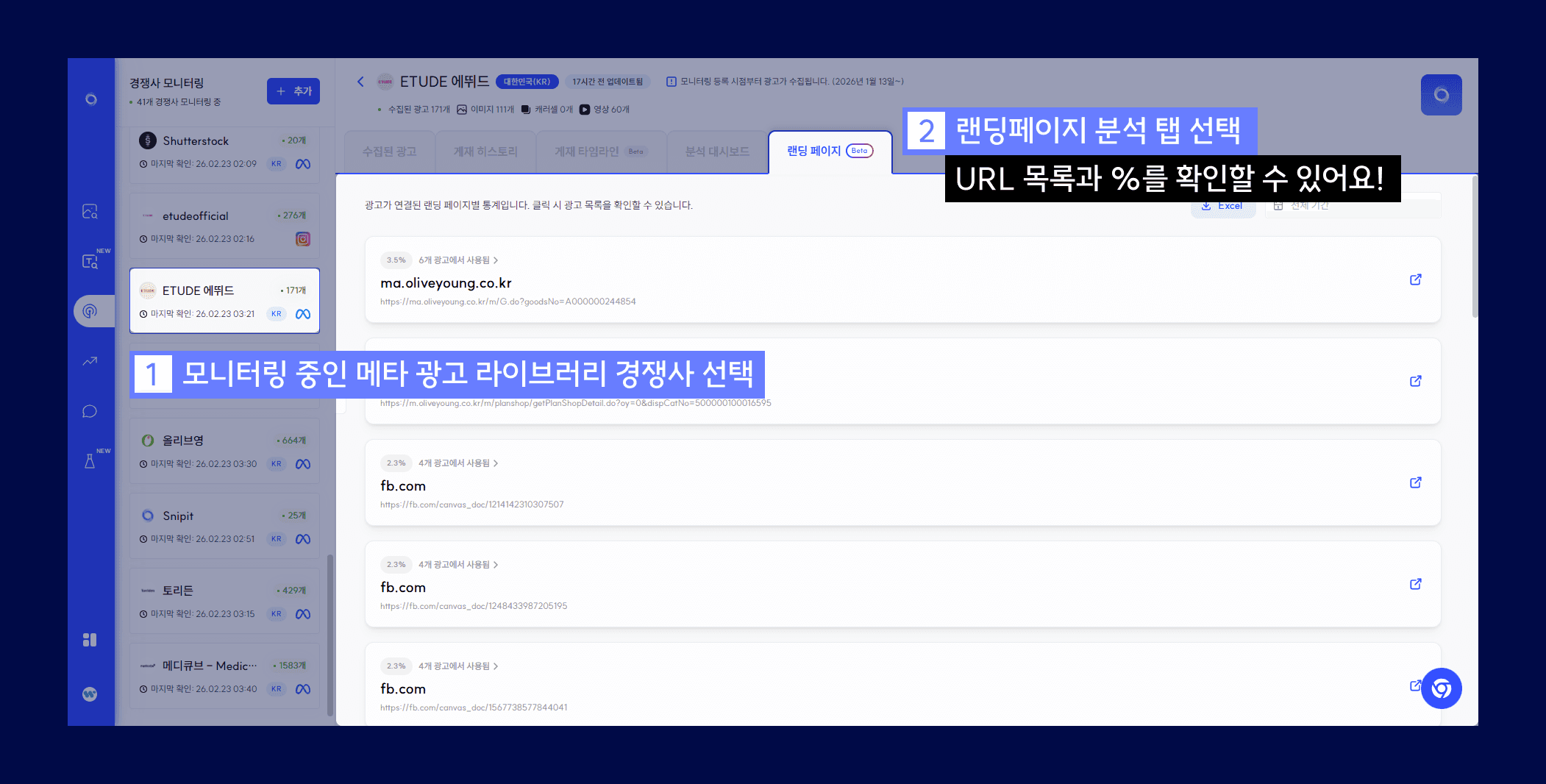The height and width of the screenshot is (784, 1546).
Task: Select the Snipit competitor card
Action: (224, 526)
